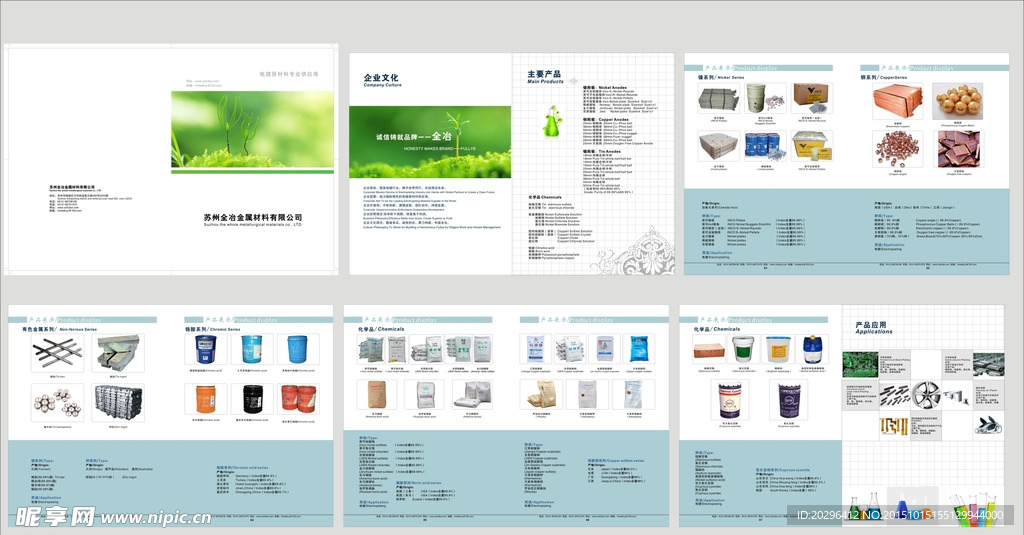Select the tin hemisphere balls photo

pos(57,403)
